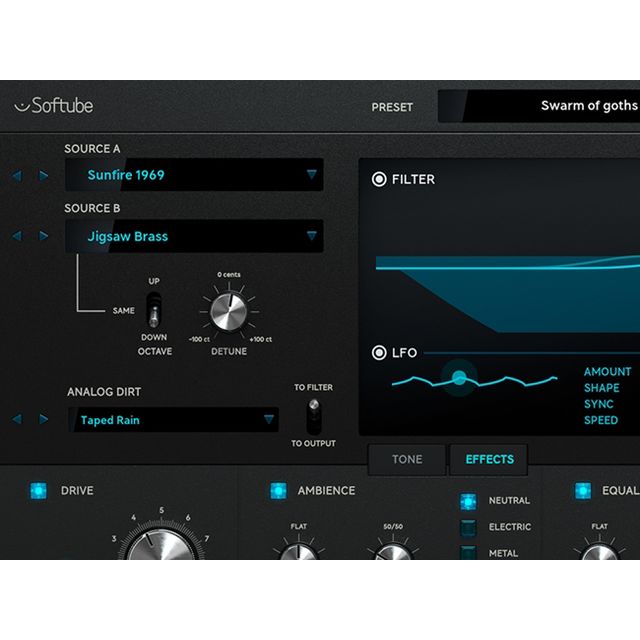Click the DRIVE amount knob
The image size is (640, 640).
pos(162,545)
